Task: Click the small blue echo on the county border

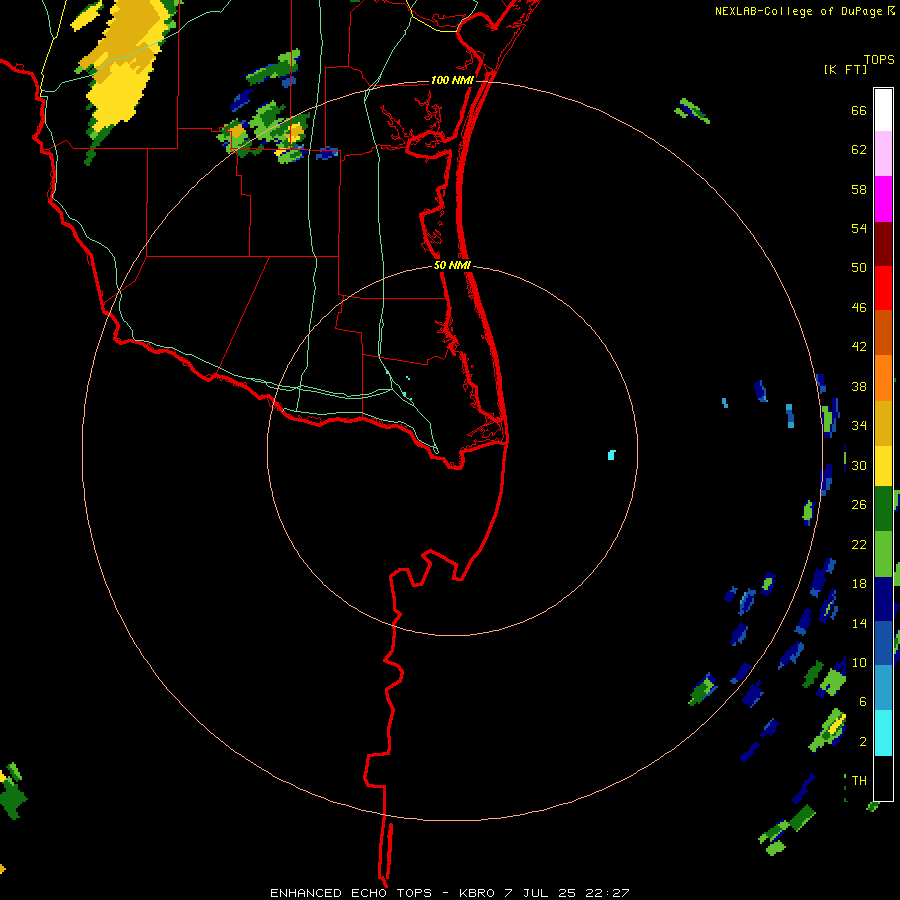Action: [327, 153]
